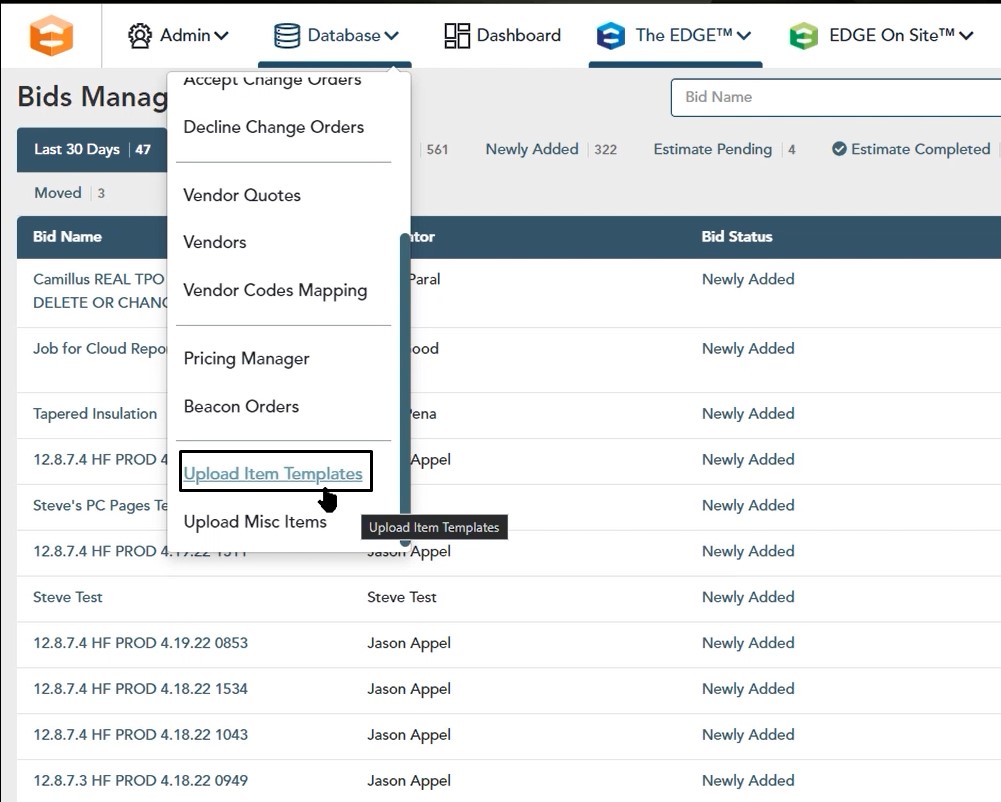Click the Bid Name search field
This screenshot has height=802, width=1001.
pos(835,97)
